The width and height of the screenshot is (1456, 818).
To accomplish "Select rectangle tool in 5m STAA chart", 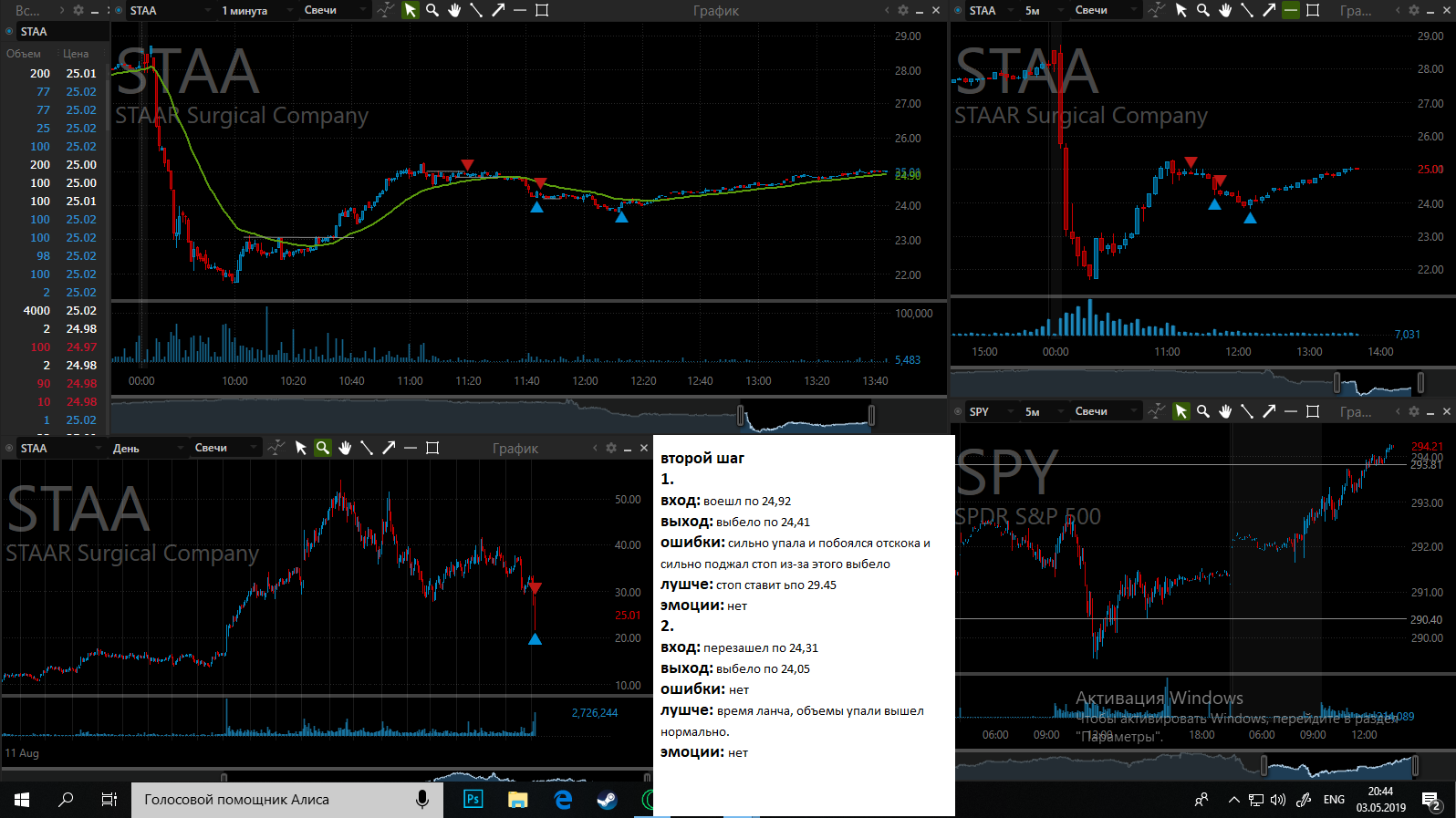I will pos(1313,10).
